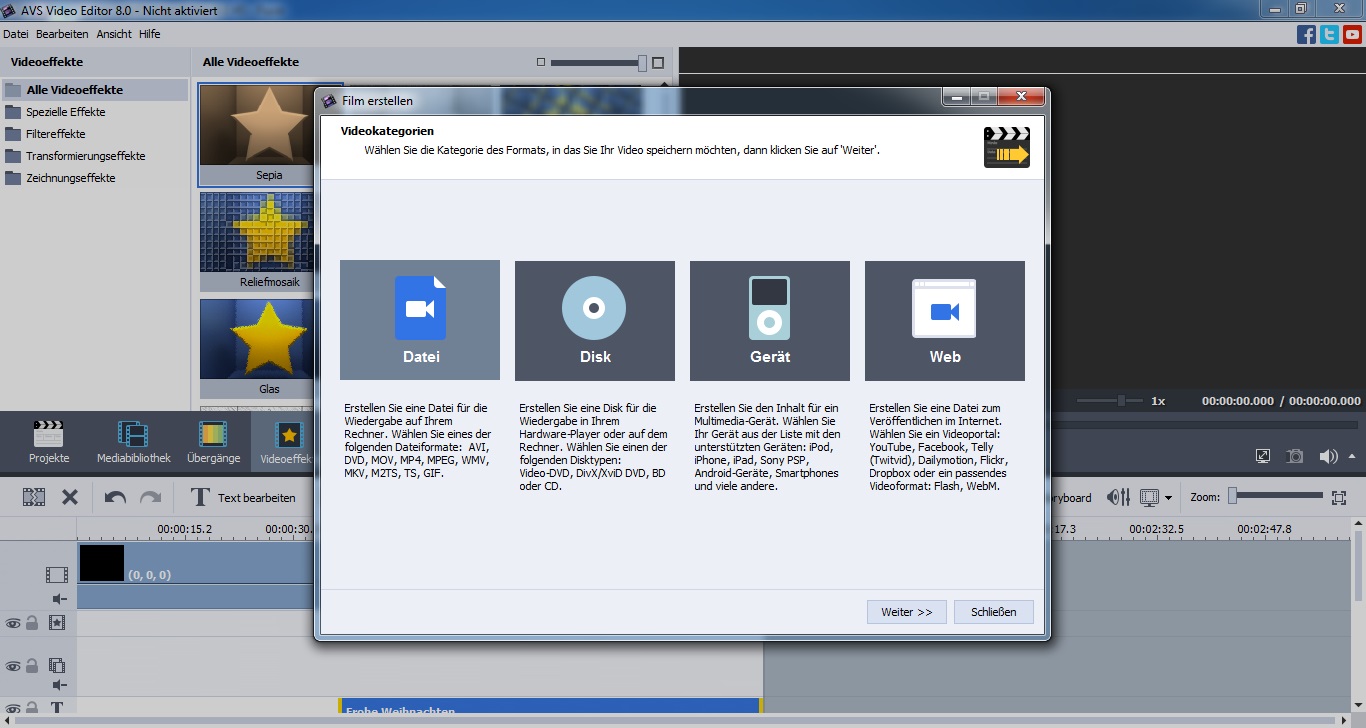Select the Datei video category tile
The width and height of the screenshot is (1366, 728).
tap(419, 320)
